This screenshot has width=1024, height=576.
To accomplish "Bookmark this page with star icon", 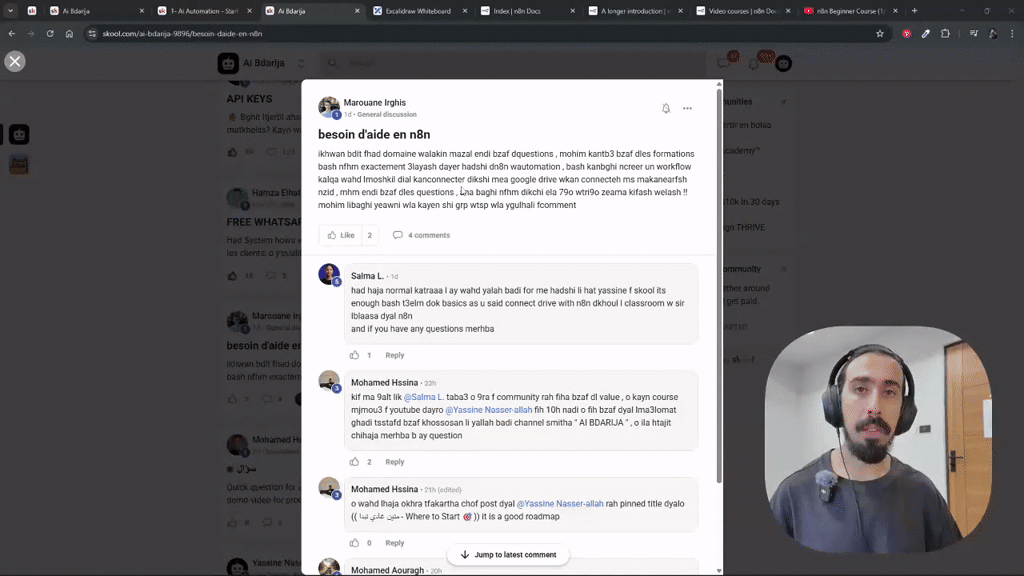I will pyautogui.click(x=880, y=33).
